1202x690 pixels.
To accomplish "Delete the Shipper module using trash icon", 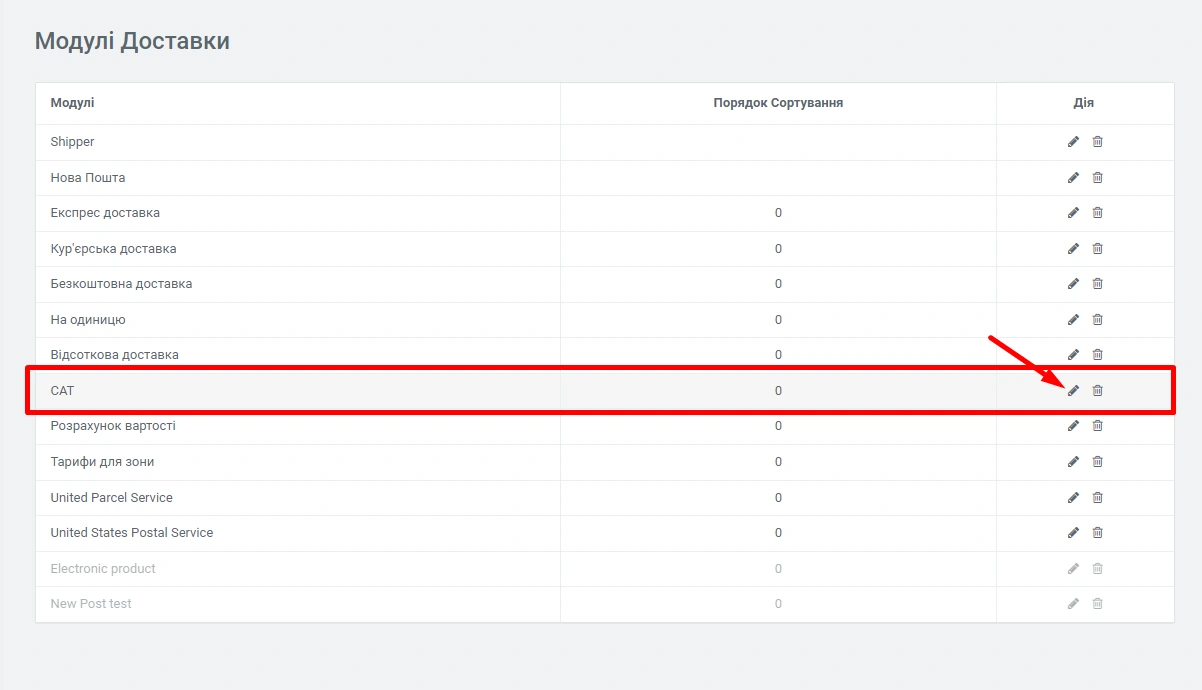I will tap(1097, 142).
